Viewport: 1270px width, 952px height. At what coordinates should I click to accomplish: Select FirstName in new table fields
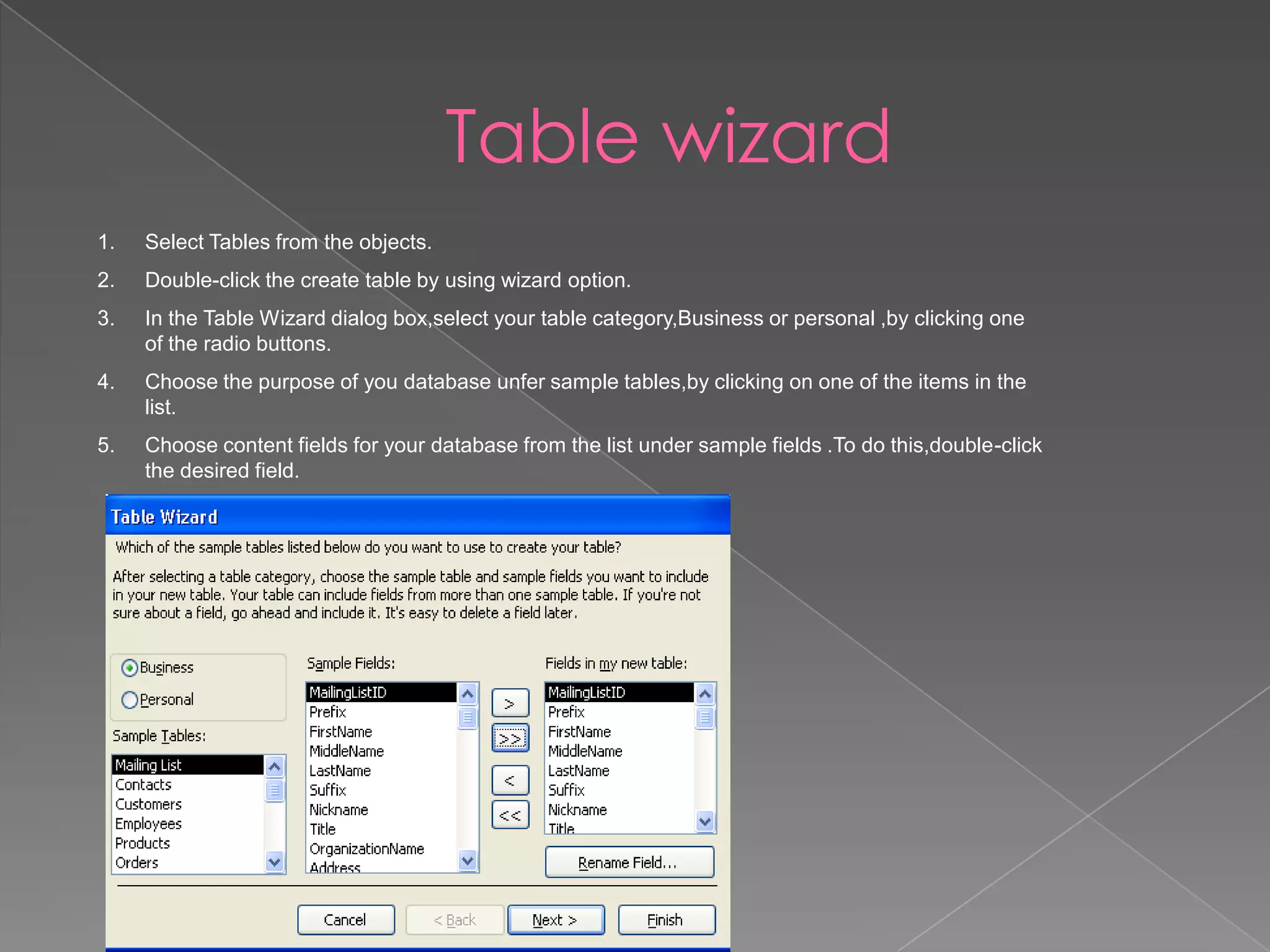click(x=619, y=731)
